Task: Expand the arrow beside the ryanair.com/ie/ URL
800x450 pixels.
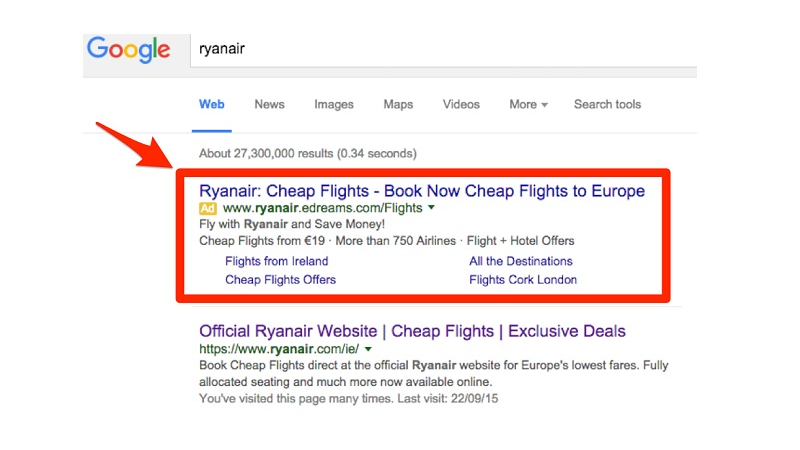Action: coord(368,350)
